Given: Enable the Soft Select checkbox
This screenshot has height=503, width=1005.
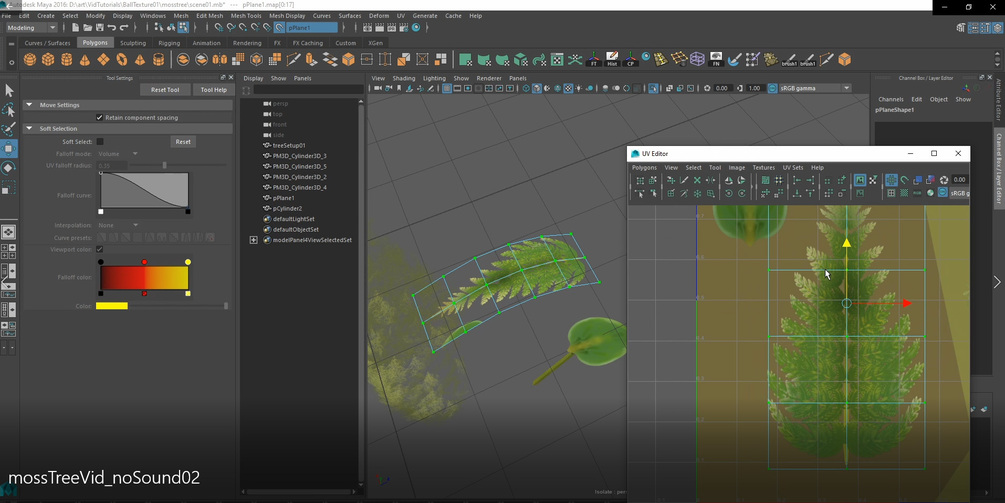Looking at the screenshot, I should pyautogui.click(x=100, y=142).
